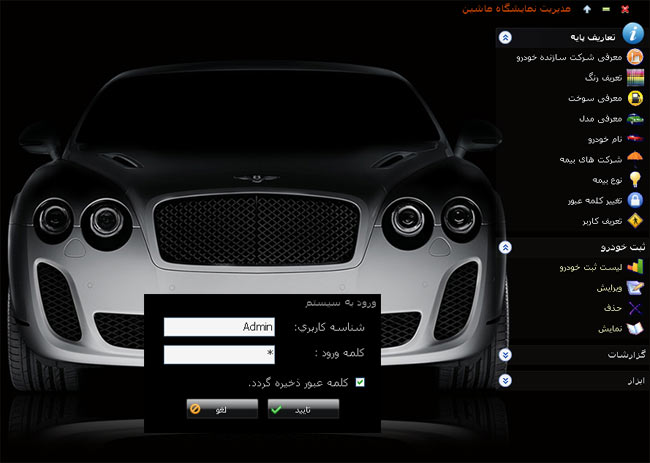Click the edit note icon for ویرایش

tap(635, 287)
